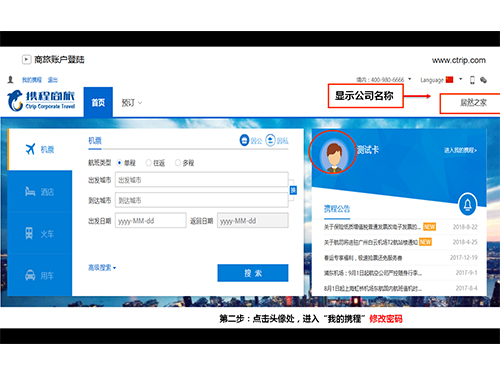Click the 出发城市 departure city input field
This screenshot has width=500, height=375.
[202, 180]
